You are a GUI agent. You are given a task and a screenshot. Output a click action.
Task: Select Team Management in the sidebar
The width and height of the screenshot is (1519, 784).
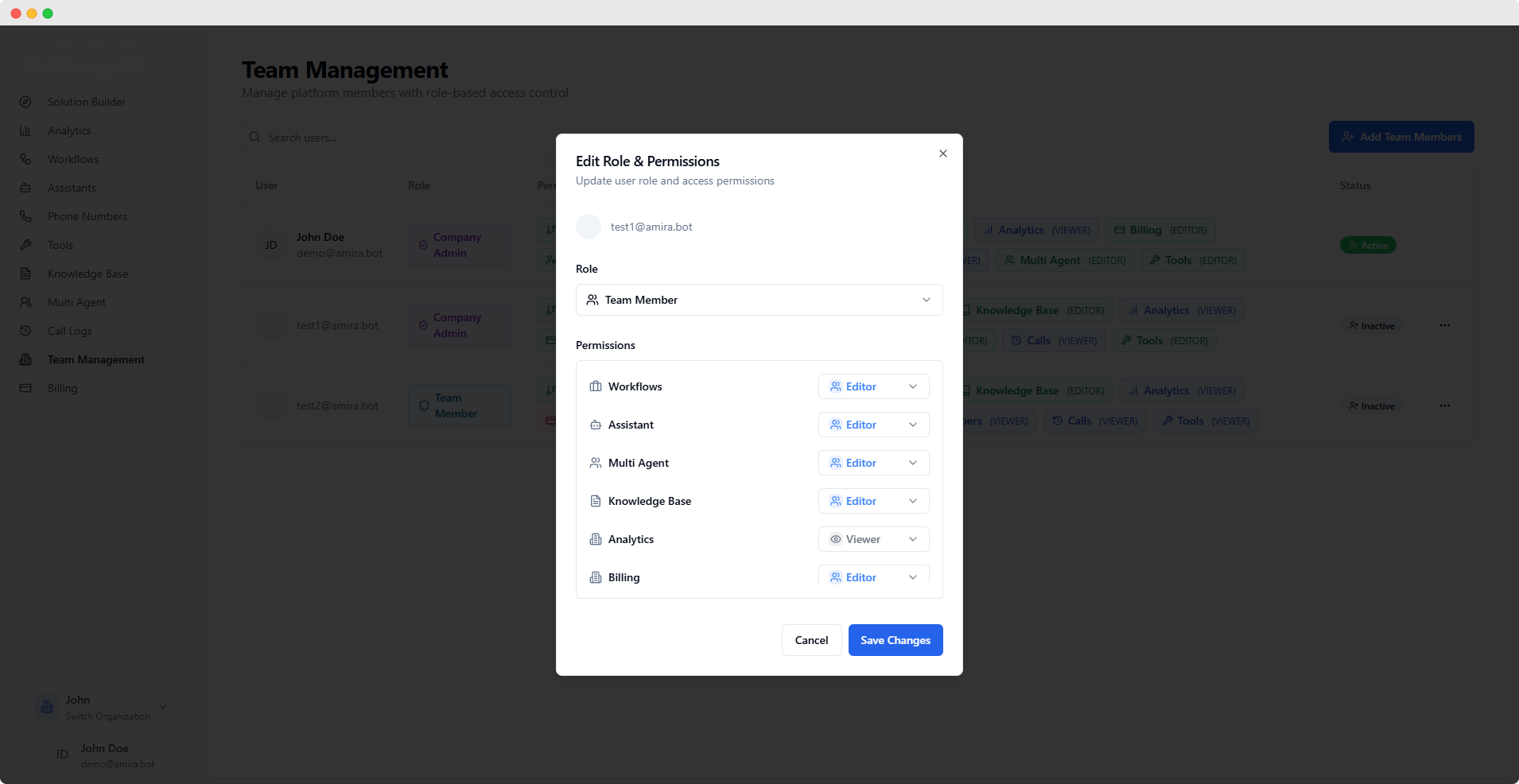pos(95,359)
